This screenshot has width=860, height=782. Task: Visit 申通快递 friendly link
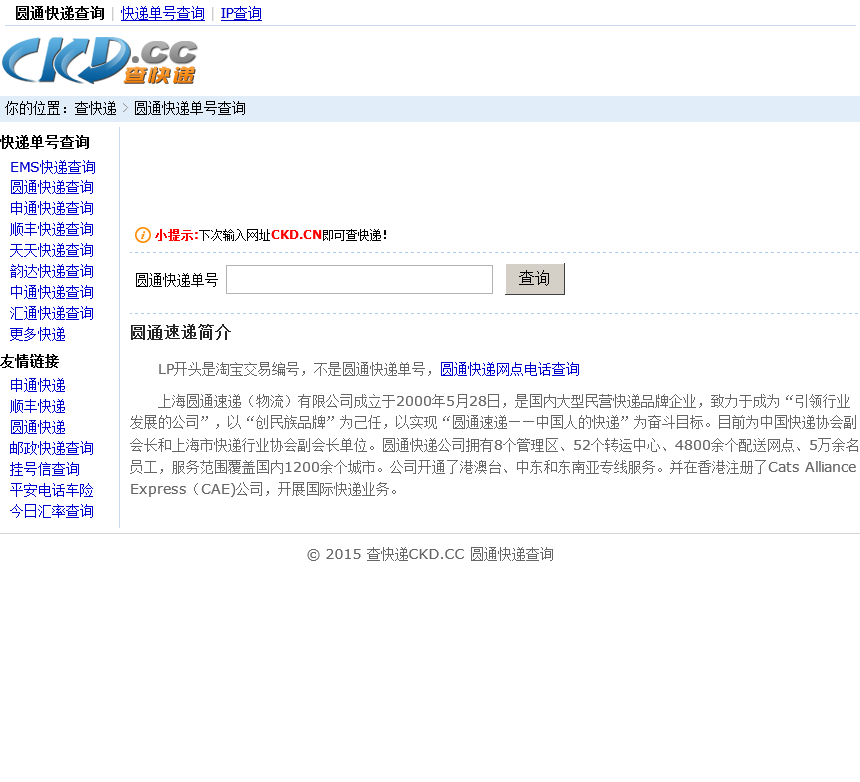(x=38, y=386)
